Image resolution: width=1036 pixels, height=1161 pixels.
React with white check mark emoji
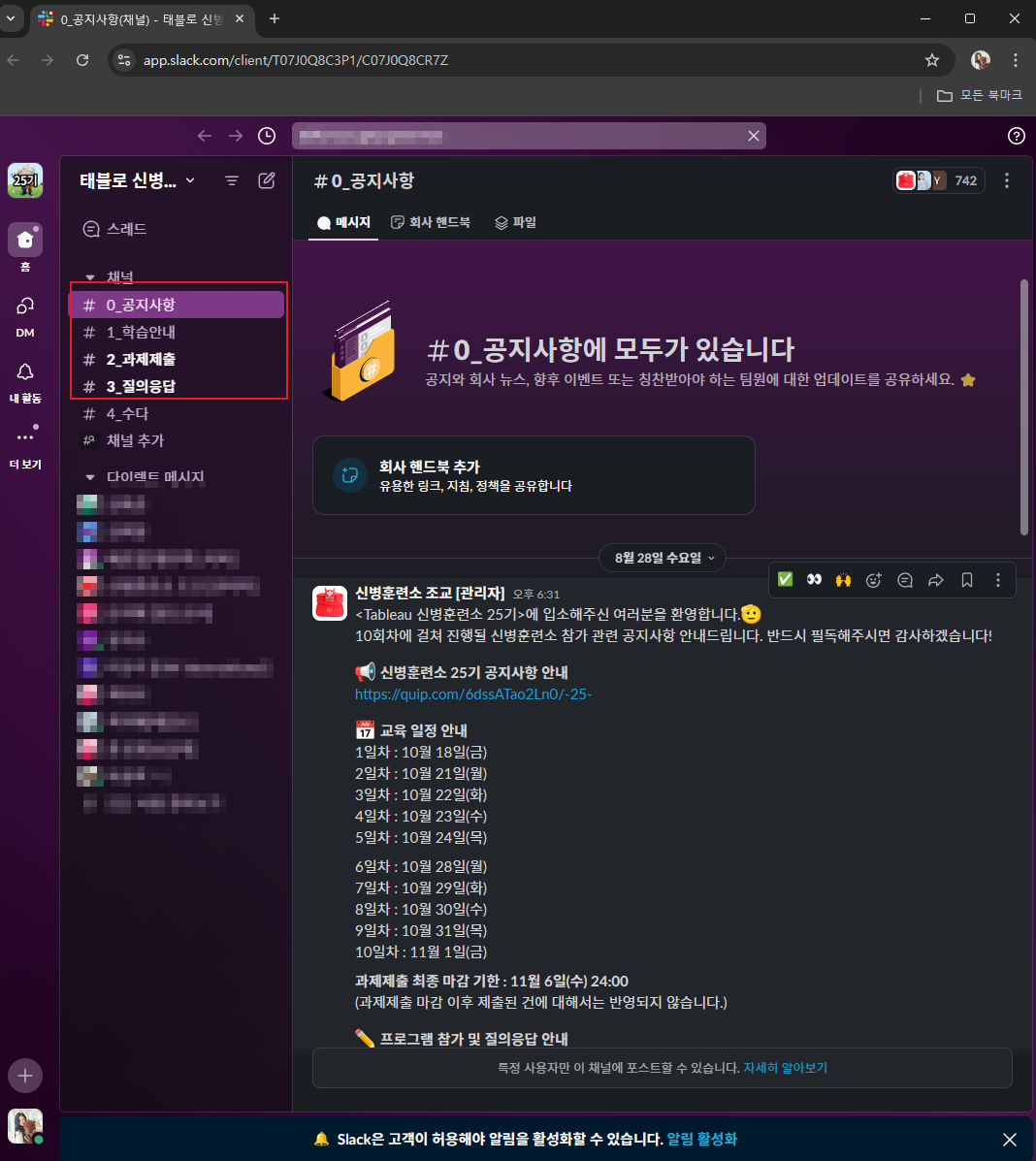[x=785, y=580]
